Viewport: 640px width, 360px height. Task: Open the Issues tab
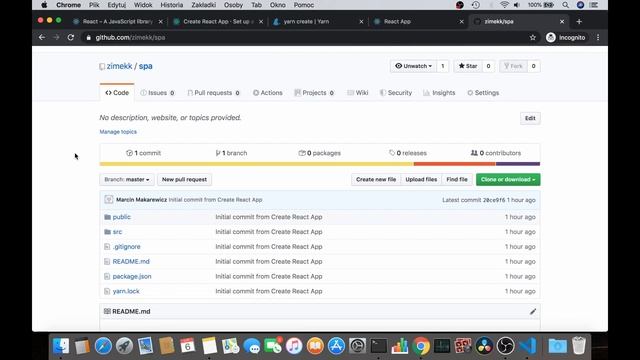pyautogui.click(x=158, y=93)
